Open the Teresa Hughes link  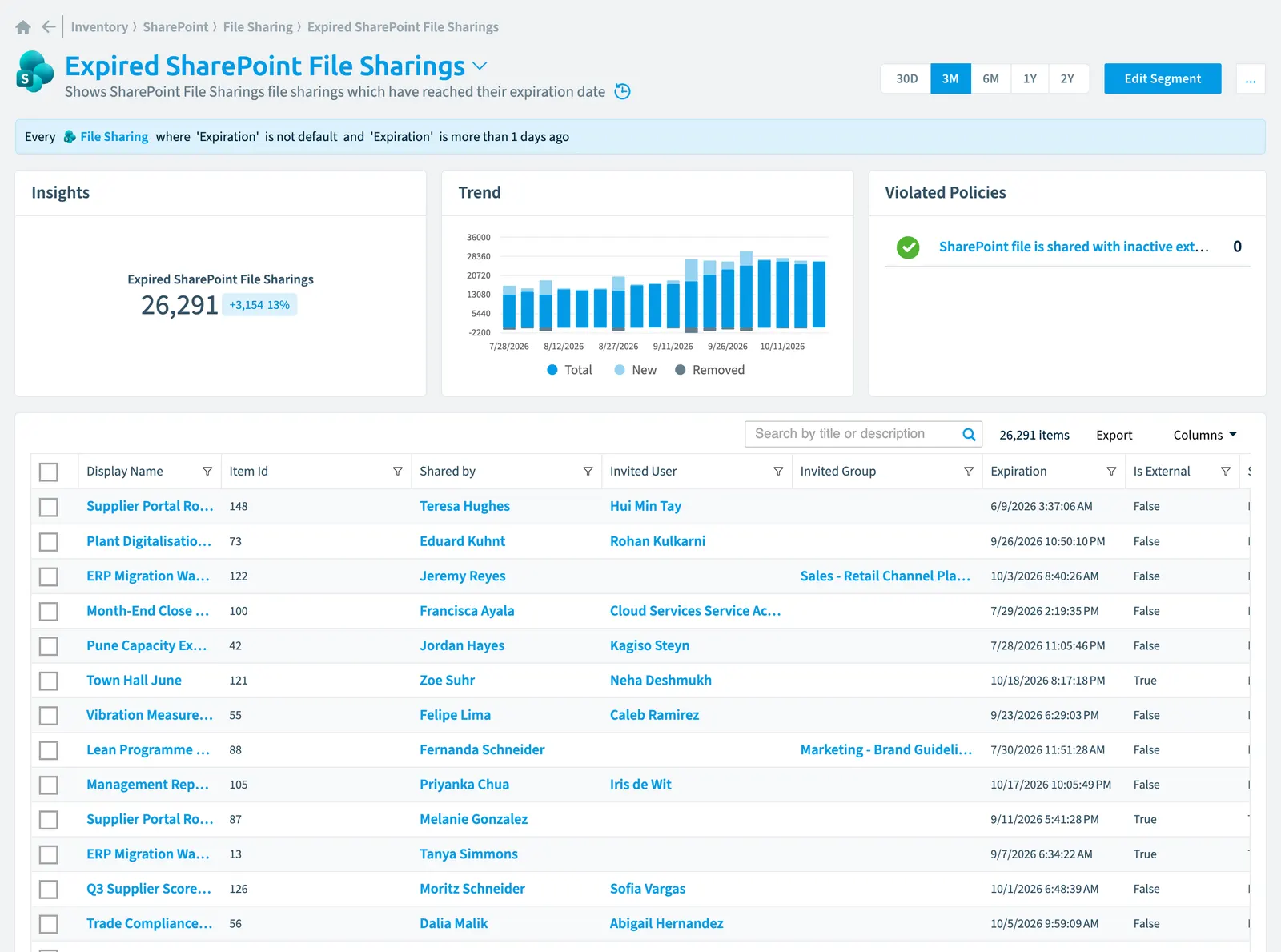464,506
